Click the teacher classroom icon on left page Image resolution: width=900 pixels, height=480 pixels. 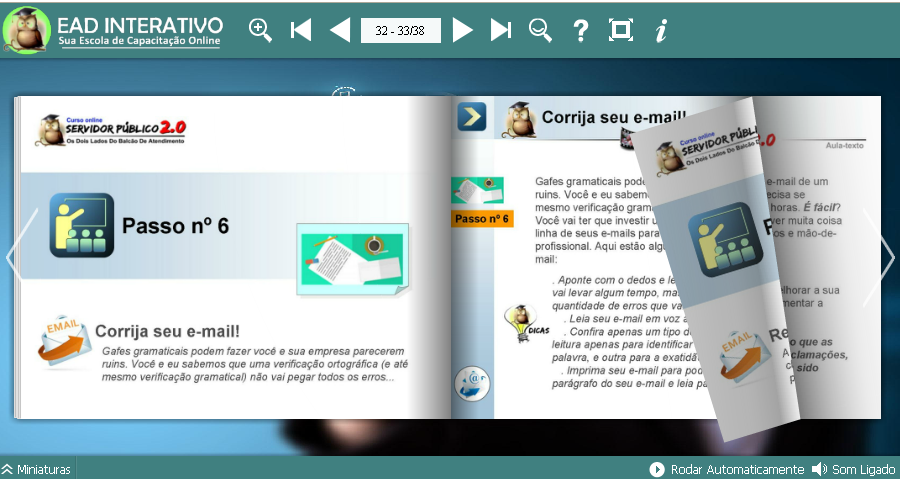click(82, 225)
